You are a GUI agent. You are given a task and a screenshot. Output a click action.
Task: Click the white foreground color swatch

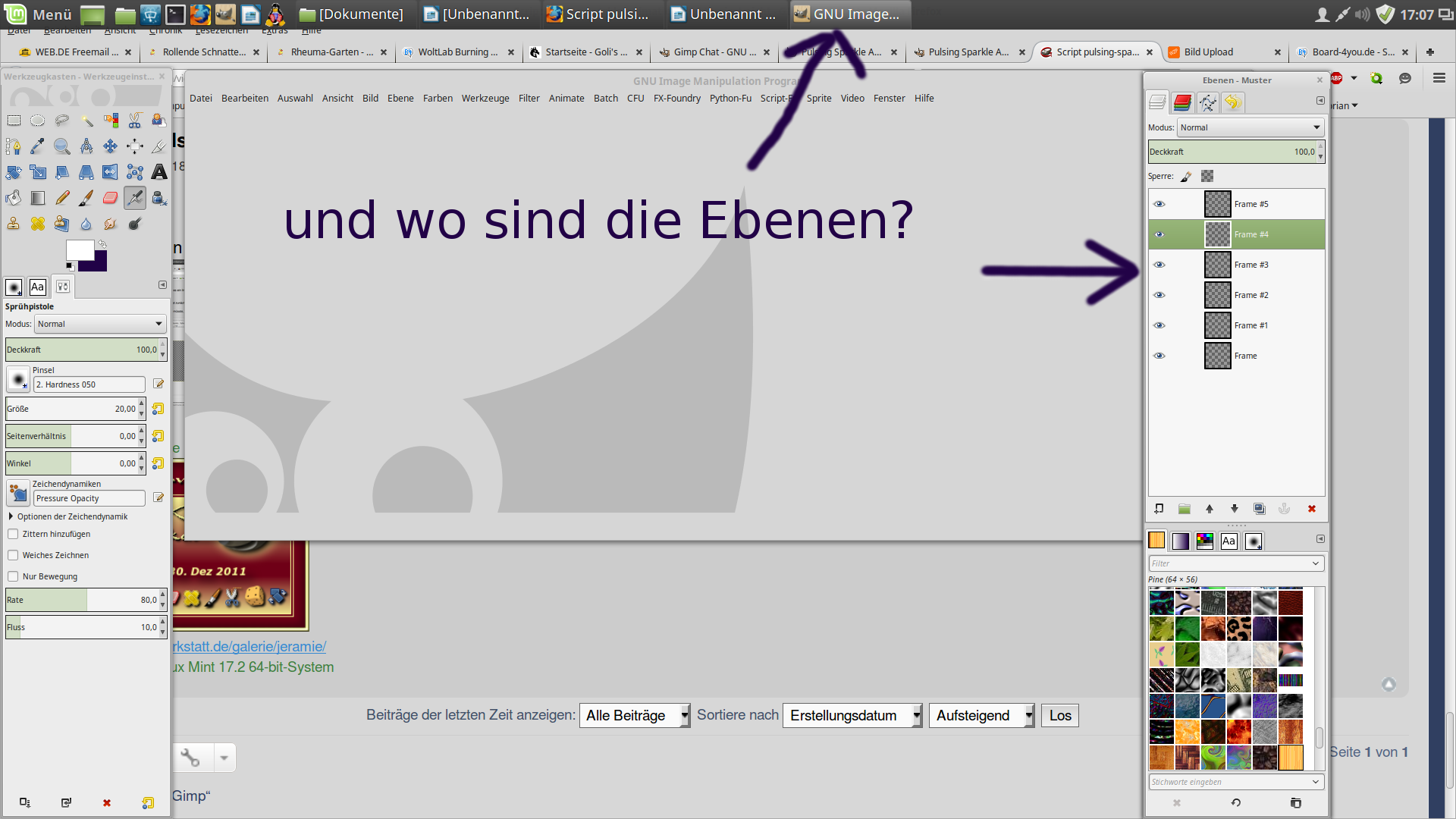(79, 249)
